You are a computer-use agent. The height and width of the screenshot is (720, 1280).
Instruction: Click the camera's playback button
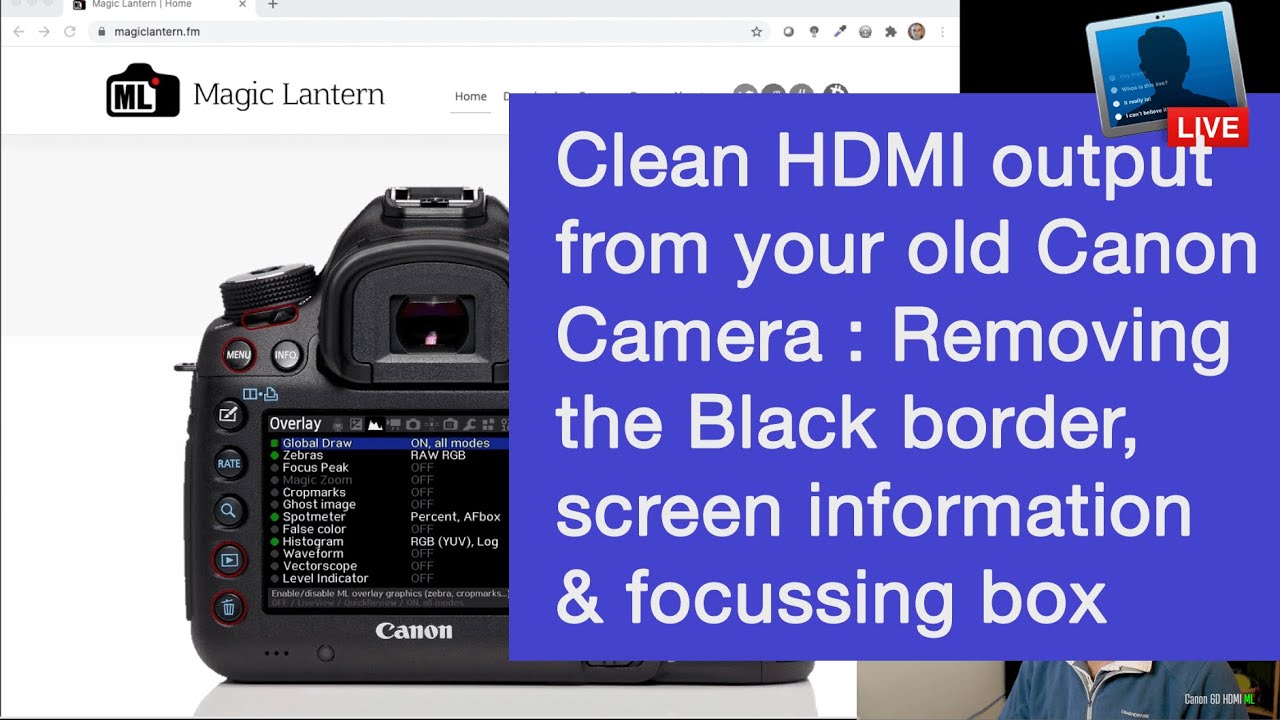point(229,560)
